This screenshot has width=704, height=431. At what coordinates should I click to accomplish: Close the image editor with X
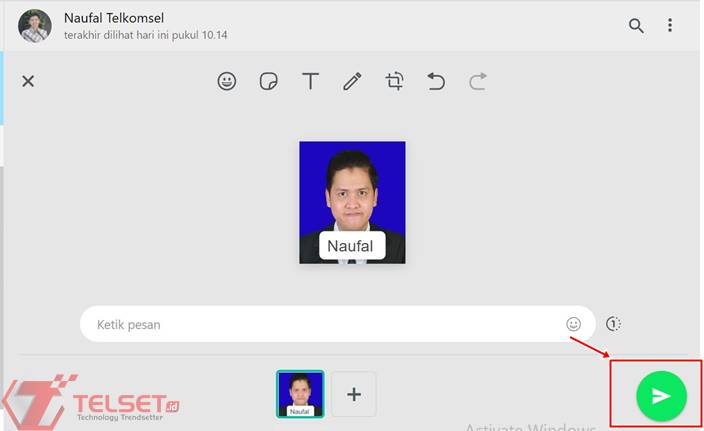tap(28, 82)
